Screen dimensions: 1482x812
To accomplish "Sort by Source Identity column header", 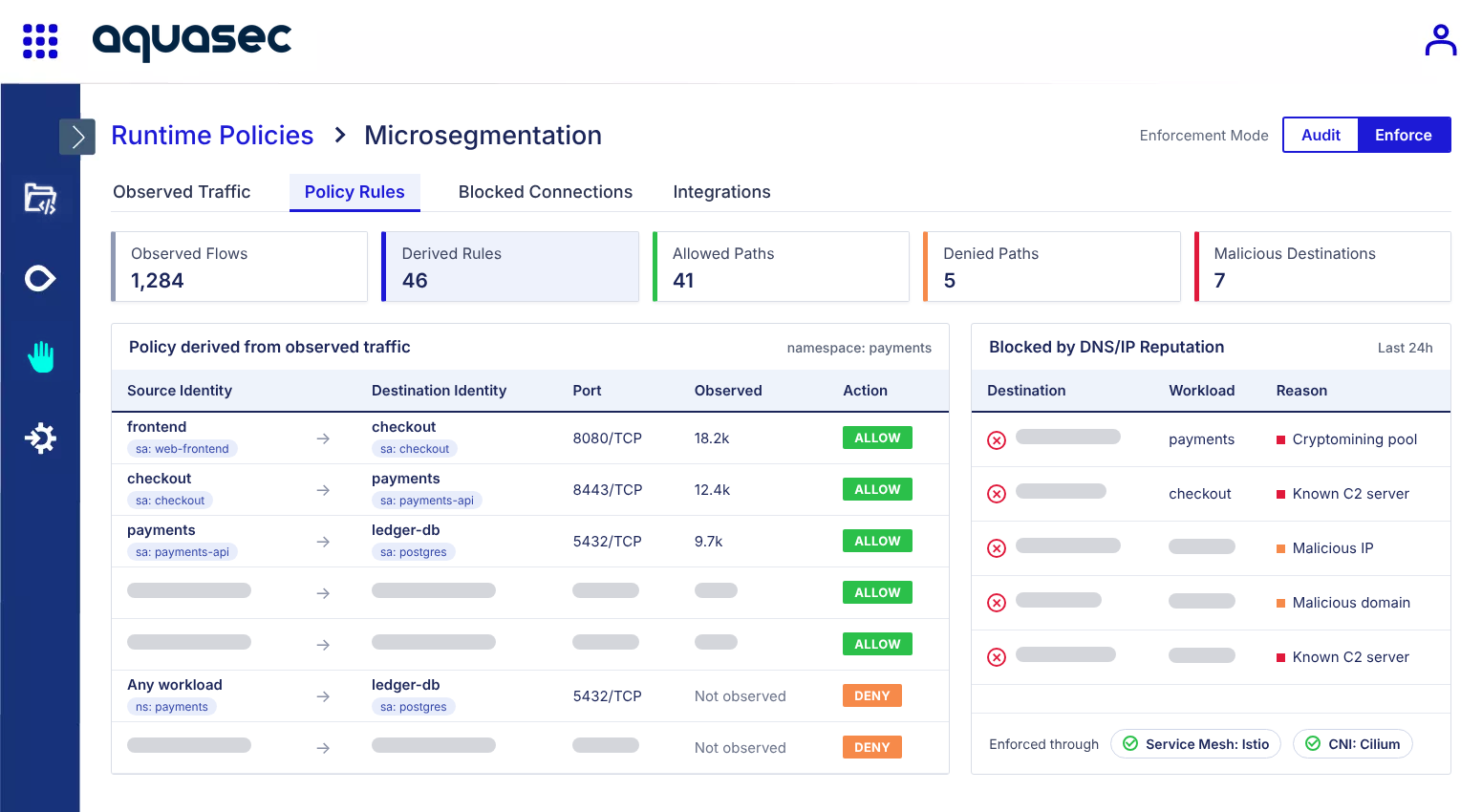I will tap(180, 391).
